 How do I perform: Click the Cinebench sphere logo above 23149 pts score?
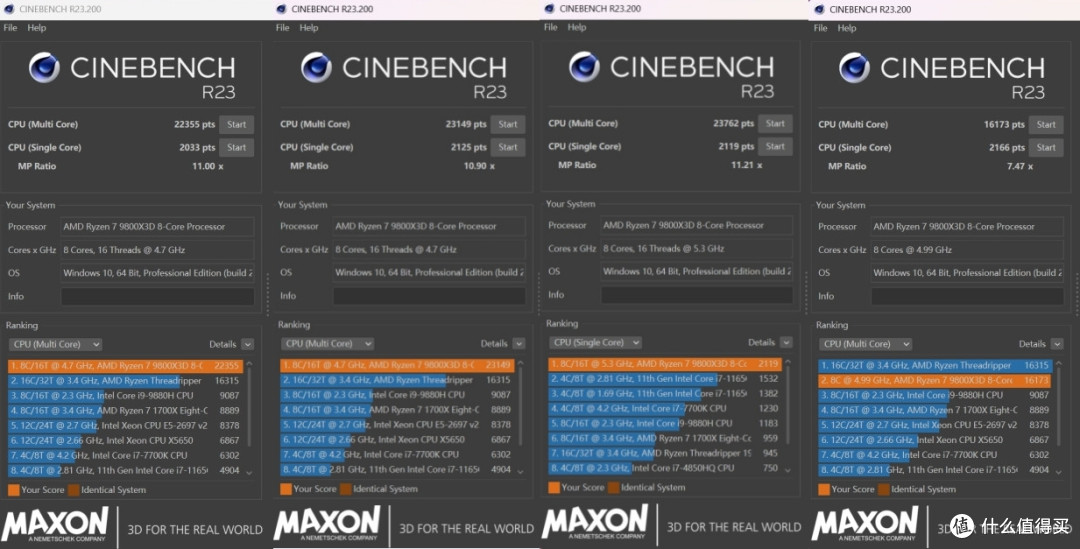pos(316,68)
